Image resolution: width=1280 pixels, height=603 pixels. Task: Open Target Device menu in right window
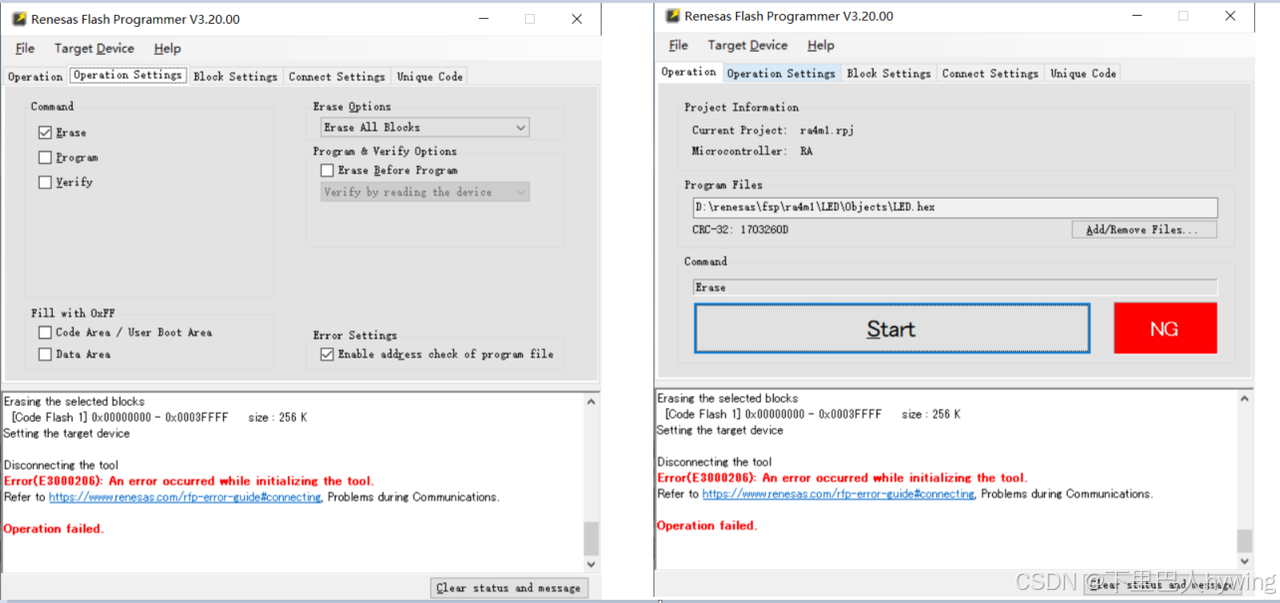[x=747, y=45]
